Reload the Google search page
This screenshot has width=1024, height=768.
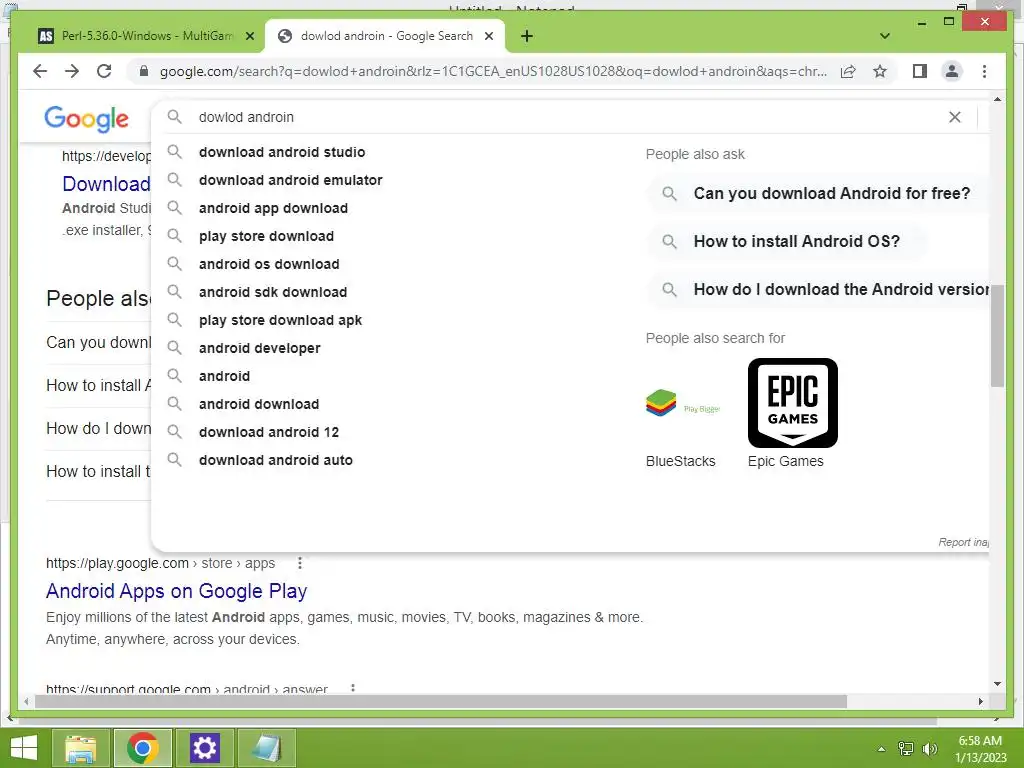pos(104,71)
